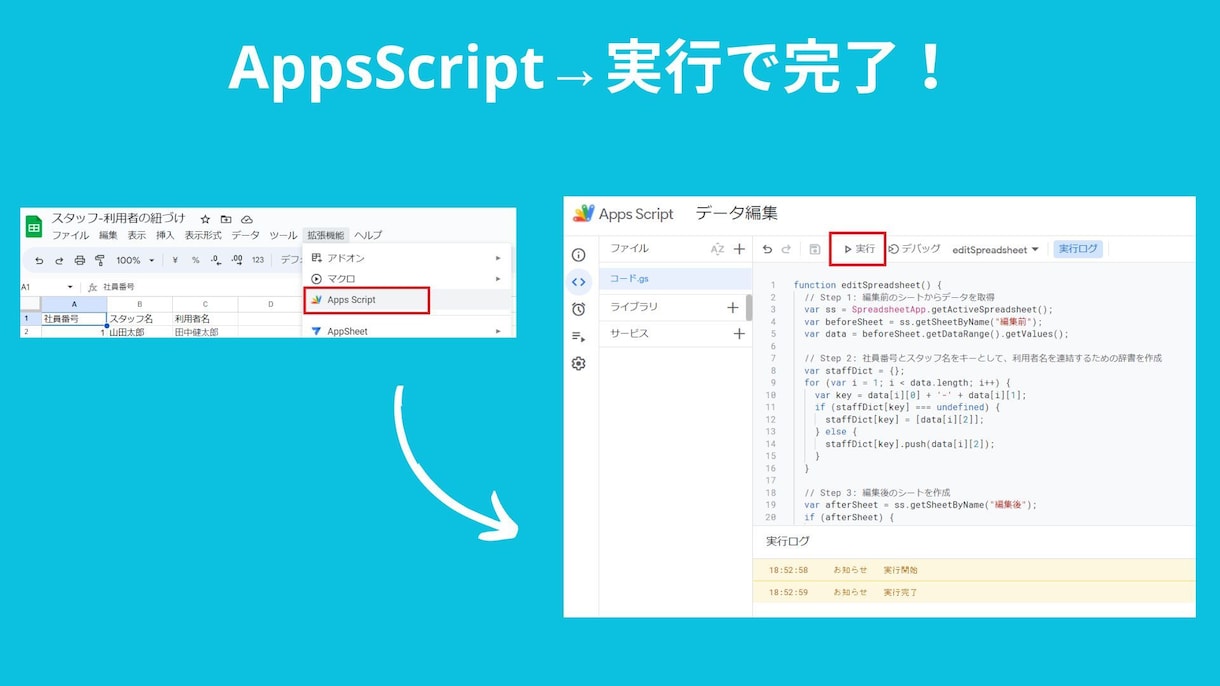1220x686 pixels.
Task: Select the スタッフ名 header cell
Action: (x=140, y=319)
